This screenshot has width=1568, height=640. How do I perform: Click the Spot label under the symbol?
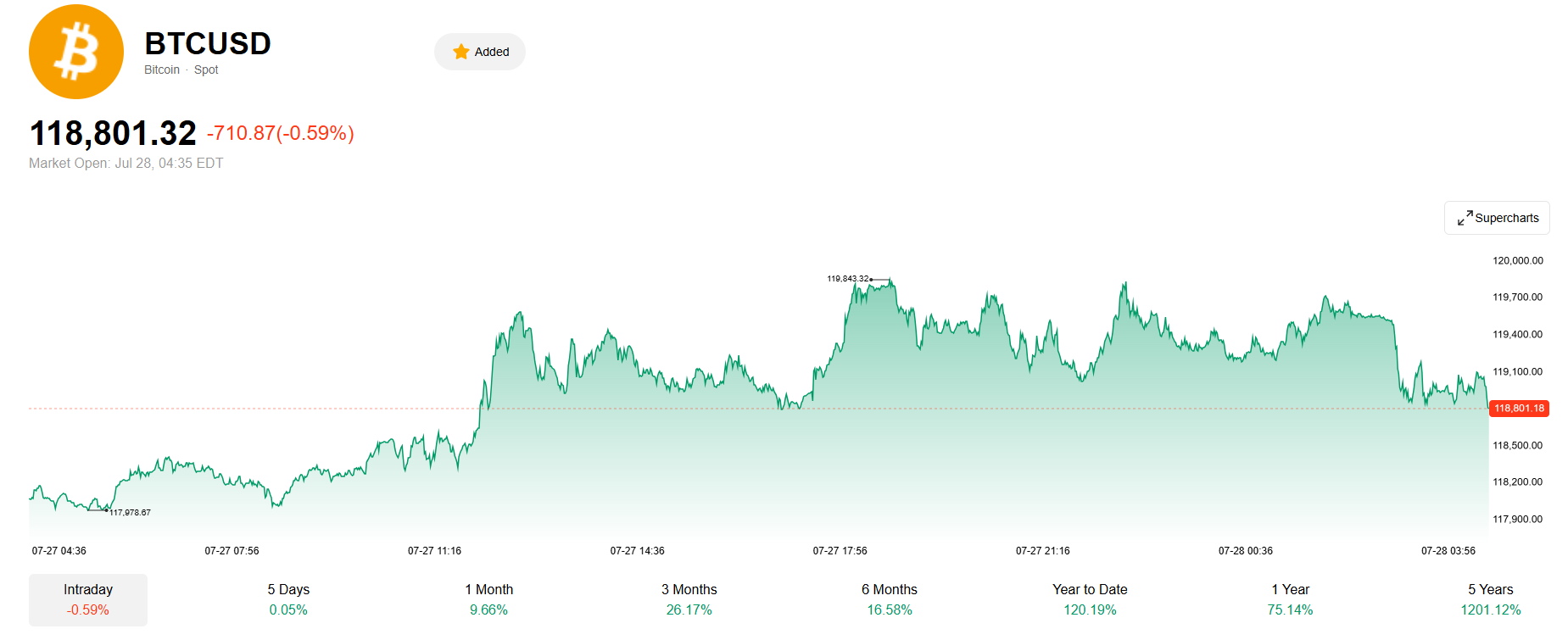[x=206, y=70]
